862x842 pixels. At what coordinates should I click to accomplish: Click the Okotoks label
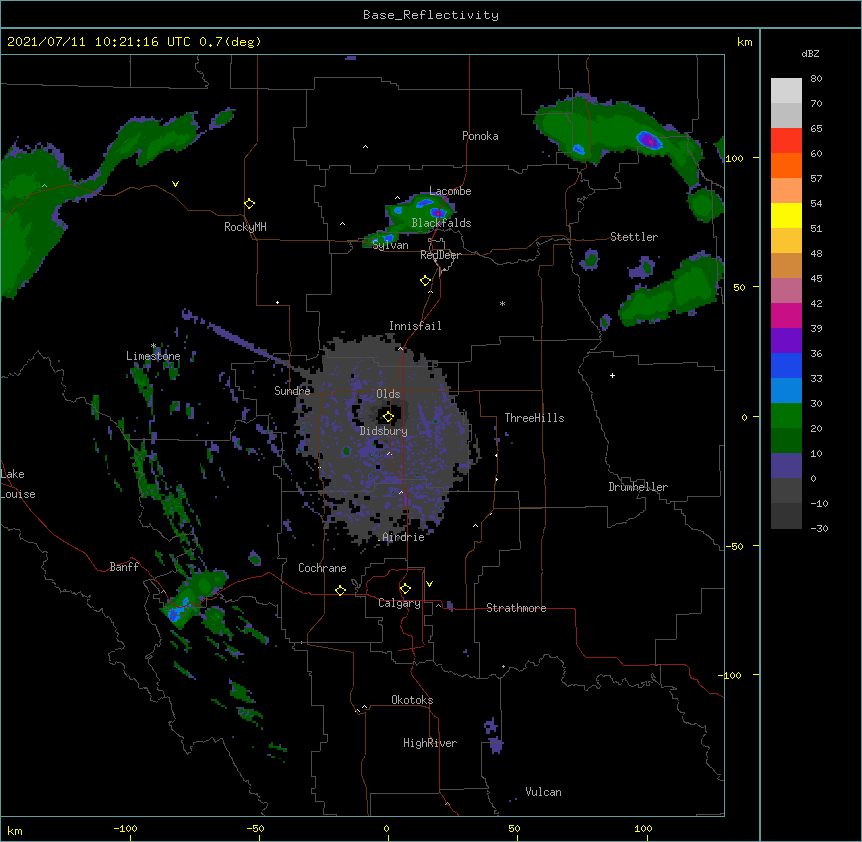[x=412, y=700]
